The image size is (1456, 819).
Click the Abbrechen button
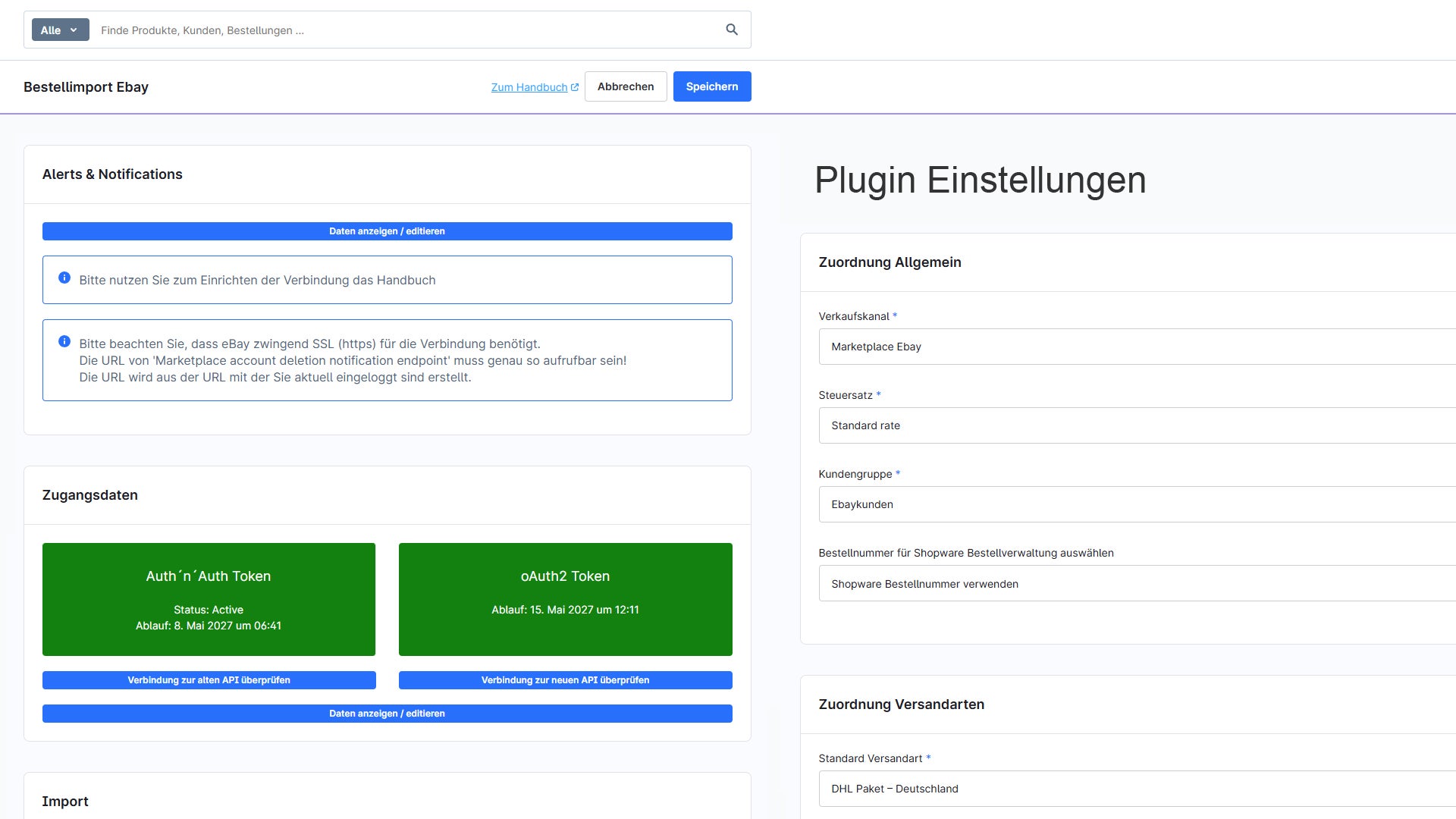click(626, 86)
